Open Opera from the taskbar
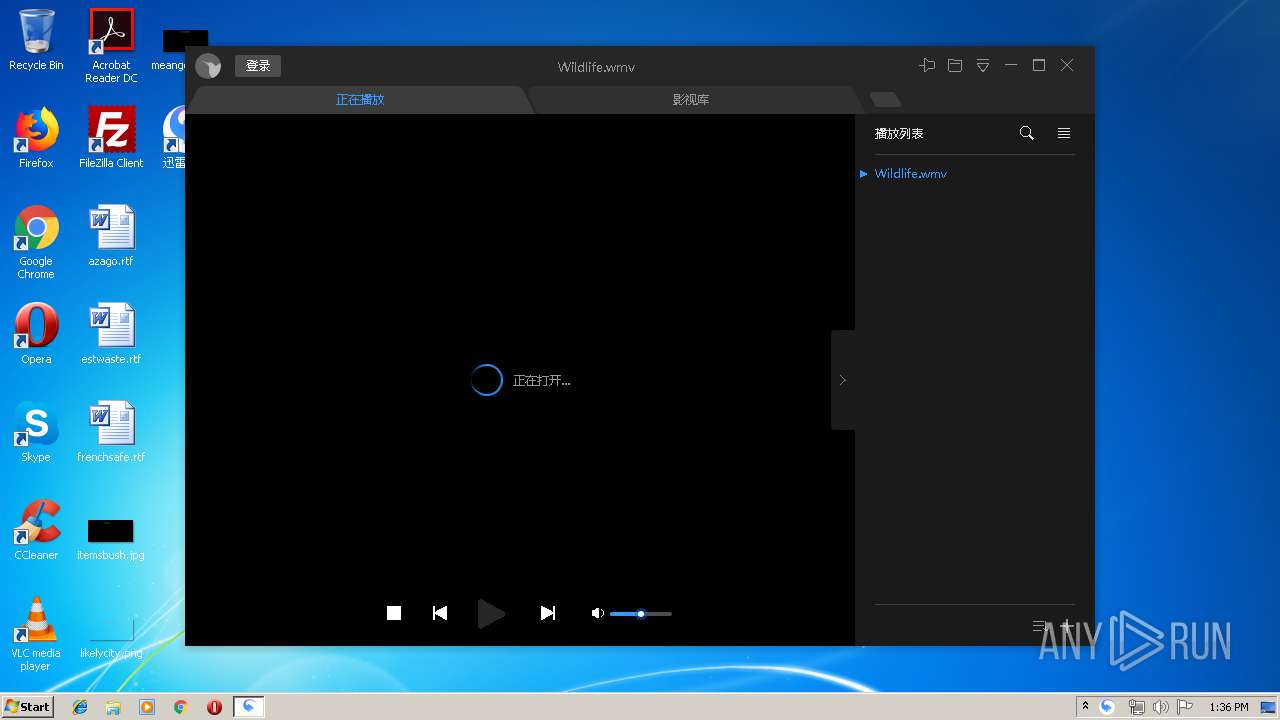This screenshot has height=720, width=1280. 214,707
